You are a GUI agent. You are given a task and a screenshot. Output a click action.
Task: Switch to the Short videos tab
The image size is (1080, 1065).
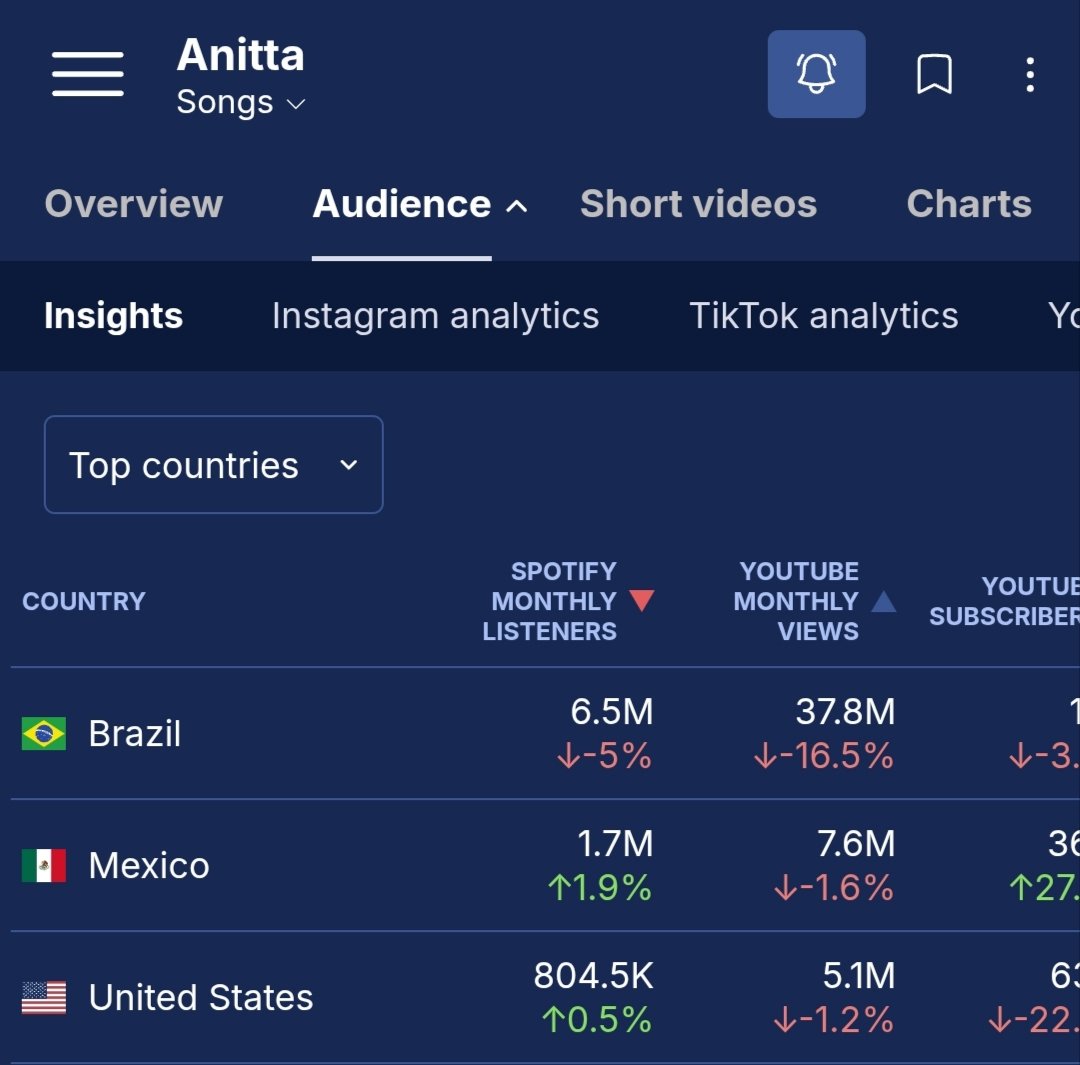[x=697, y=204]
